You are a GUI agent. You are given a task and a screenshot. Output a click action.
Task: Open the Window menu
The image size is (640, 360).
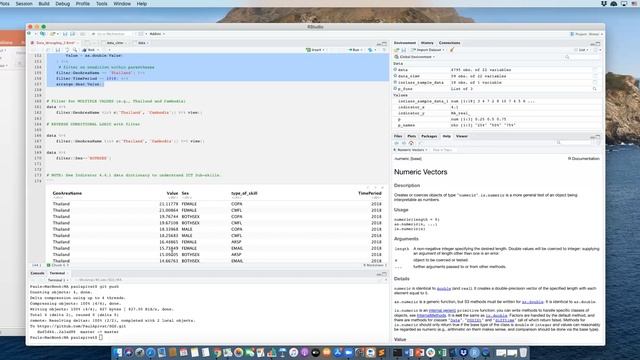pyautogui.click(x=122, y=4)
